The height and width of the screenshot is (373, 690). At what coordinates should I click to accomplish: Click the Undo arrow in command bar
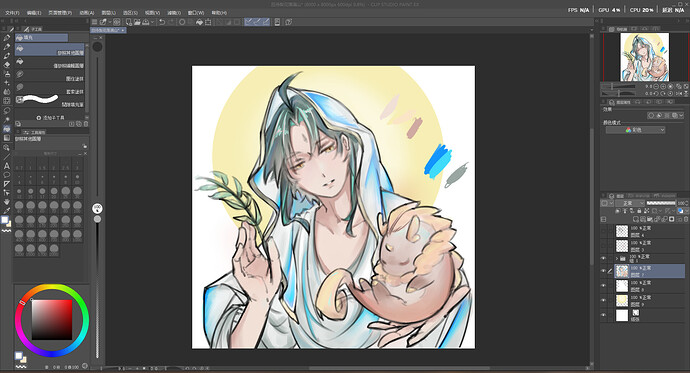click(x=162, y=22)
